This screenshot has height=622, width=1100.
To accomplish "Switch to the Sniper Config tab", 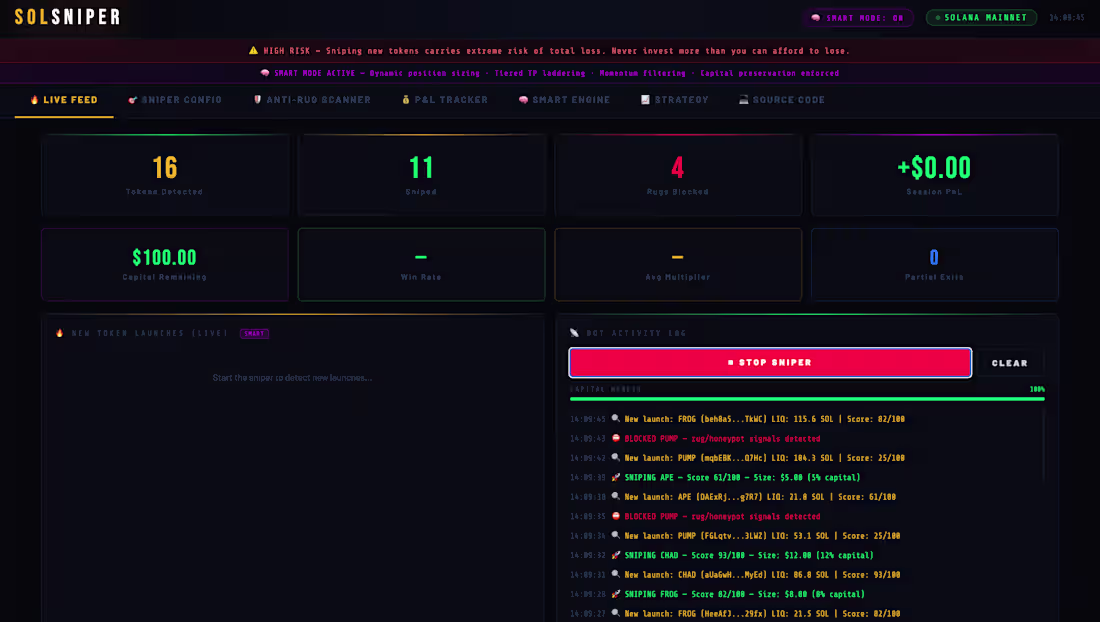I will 175,100.
